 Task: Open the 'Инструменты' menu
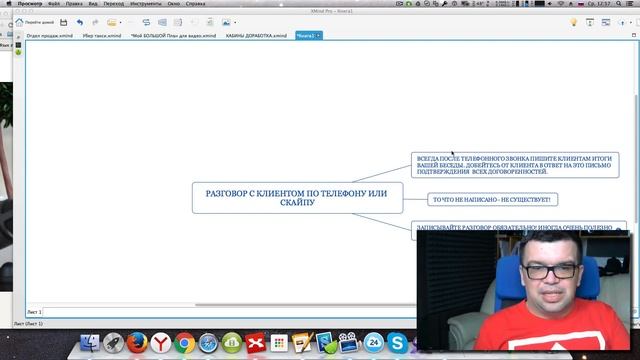point(146,4)
